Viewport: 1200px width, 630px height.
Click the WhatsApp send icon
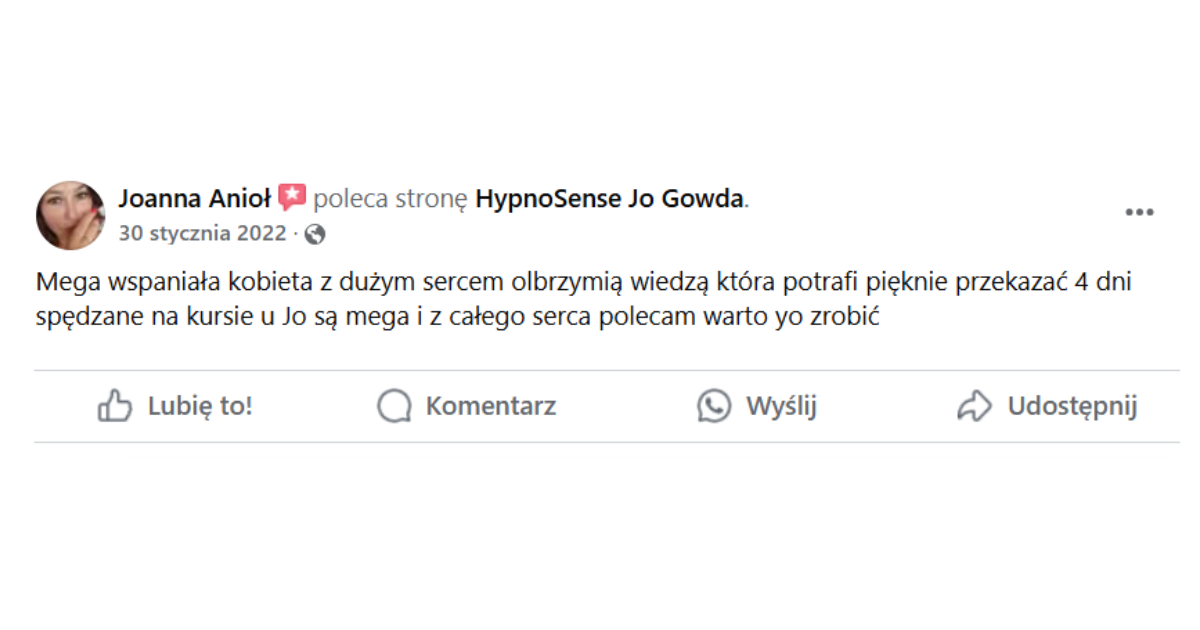click(x=714, y=406)
